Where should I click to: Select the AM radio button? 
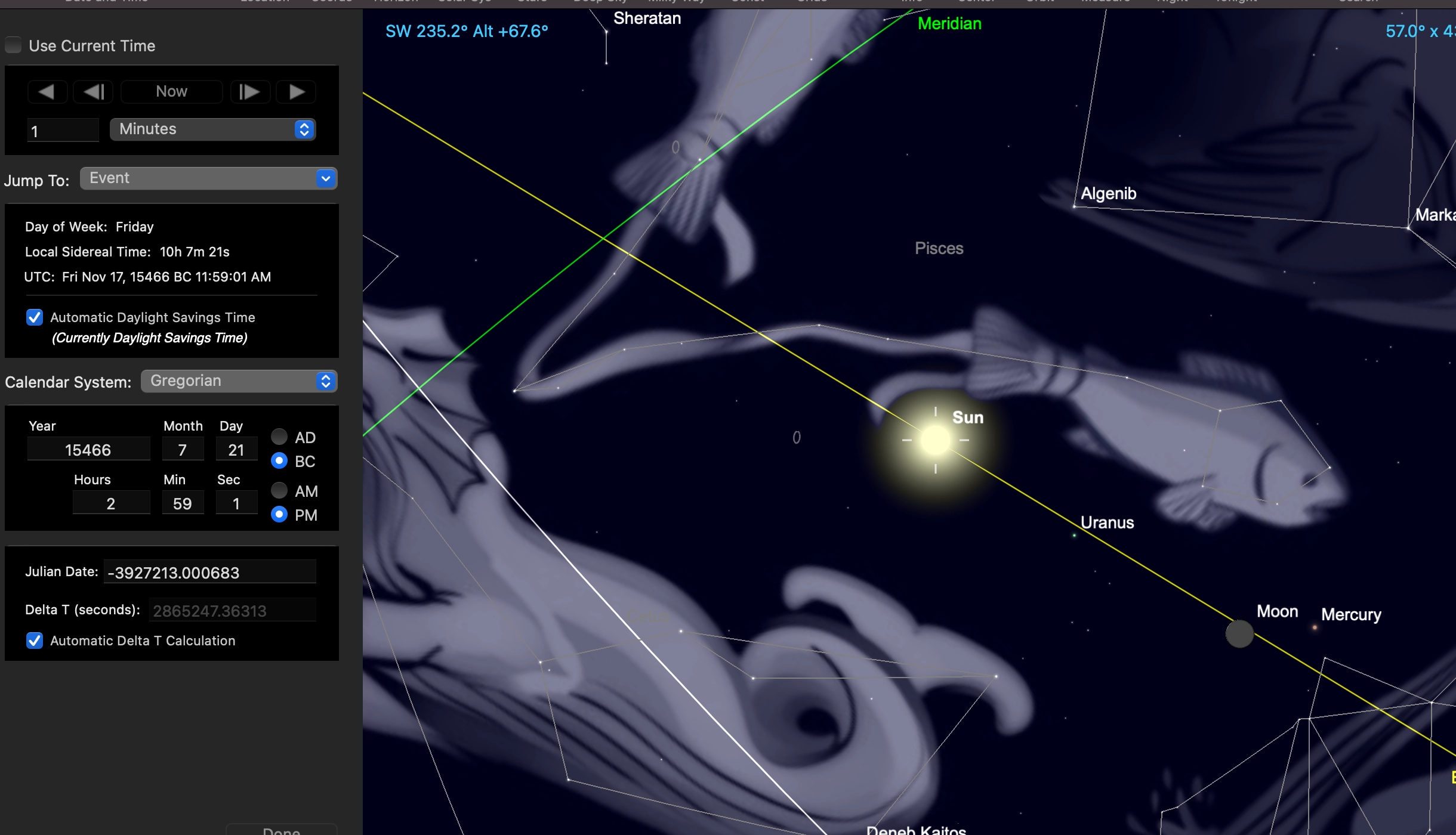point(279,491)
